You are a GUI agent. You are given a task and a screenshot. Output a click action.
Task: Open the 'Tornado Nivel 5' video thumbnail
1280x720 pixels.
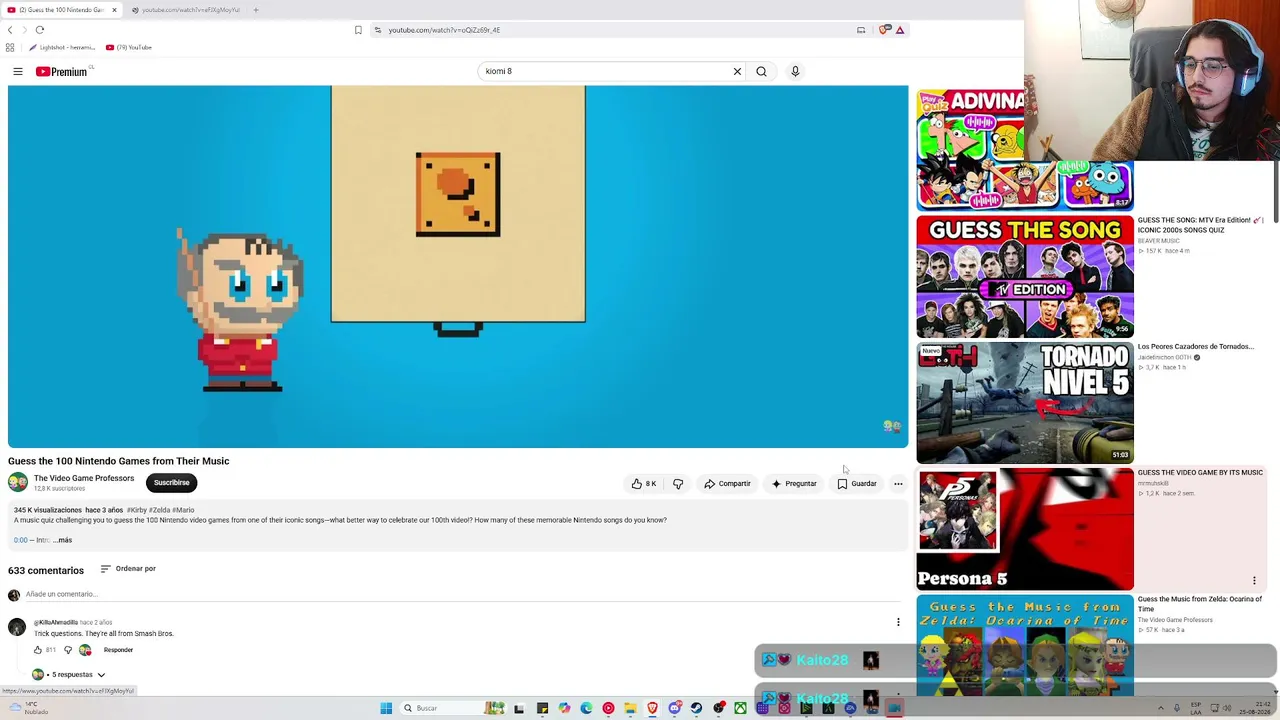click(x=1025, y=402)
